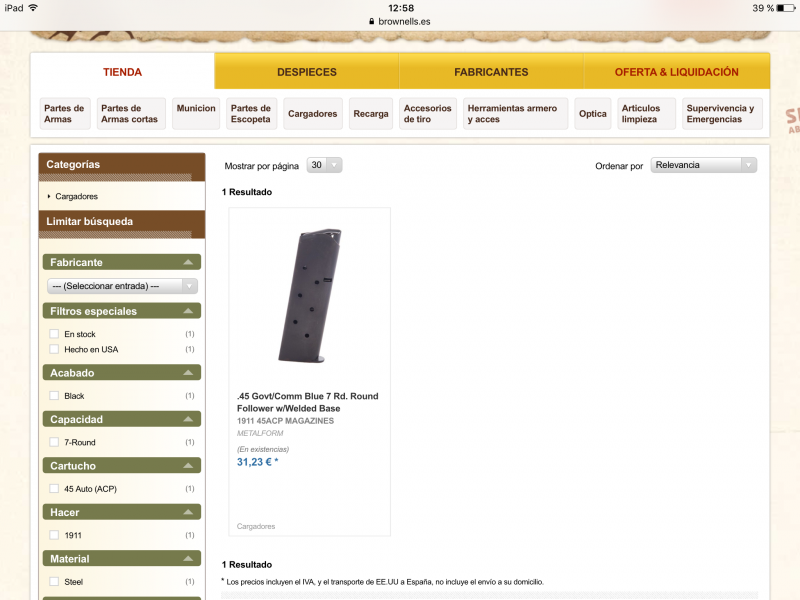Open the Ordenar por Relevancia dropdown
Screen dimensions: 800x600
704,165
